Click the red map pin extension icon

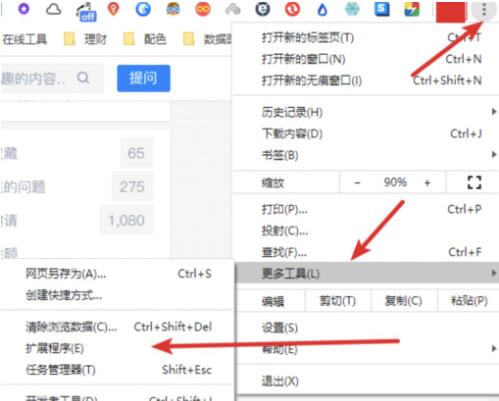click(114, 9)
